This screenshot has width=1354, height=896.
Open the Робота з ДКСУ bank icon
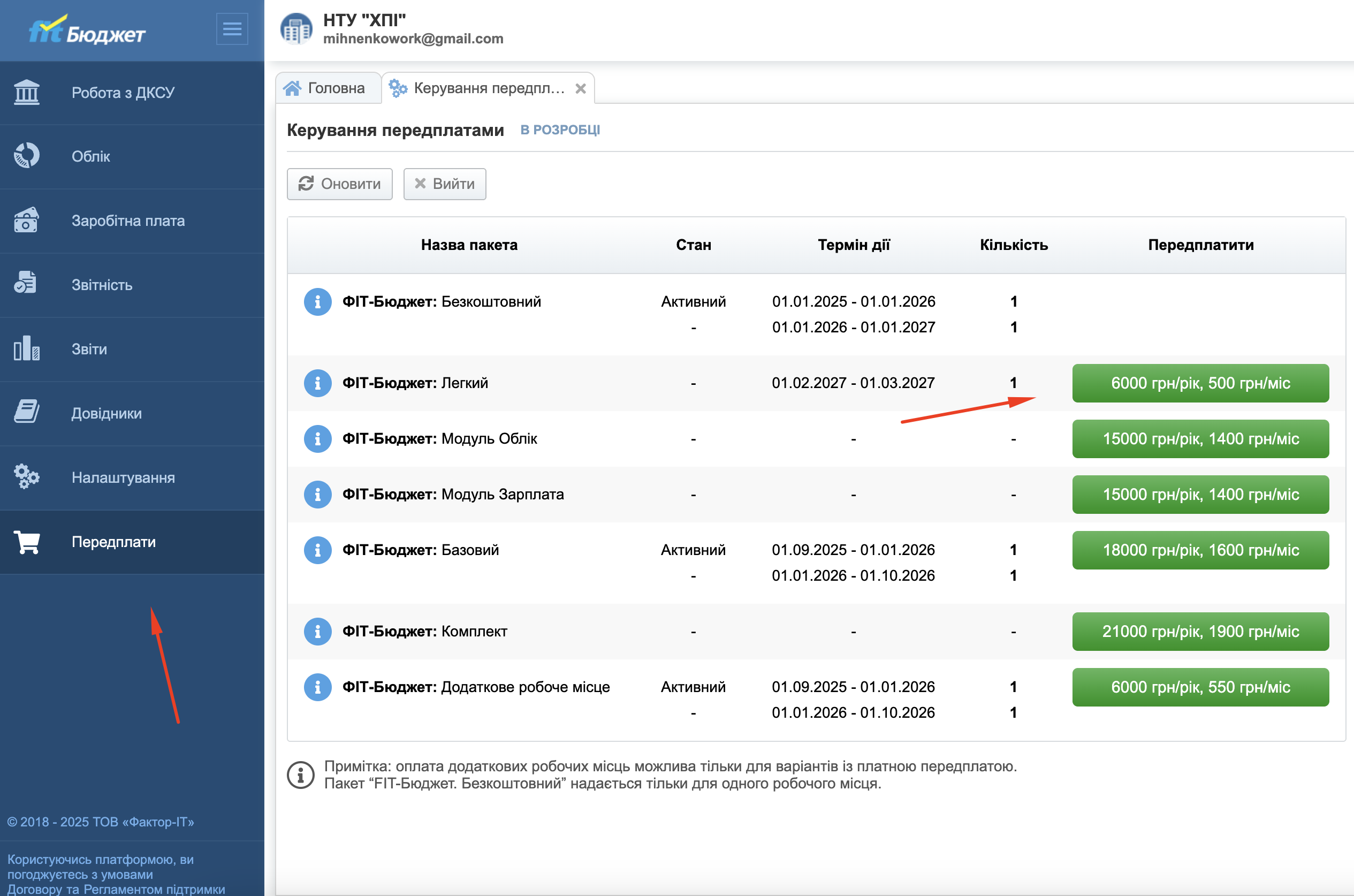coord(26,93)
